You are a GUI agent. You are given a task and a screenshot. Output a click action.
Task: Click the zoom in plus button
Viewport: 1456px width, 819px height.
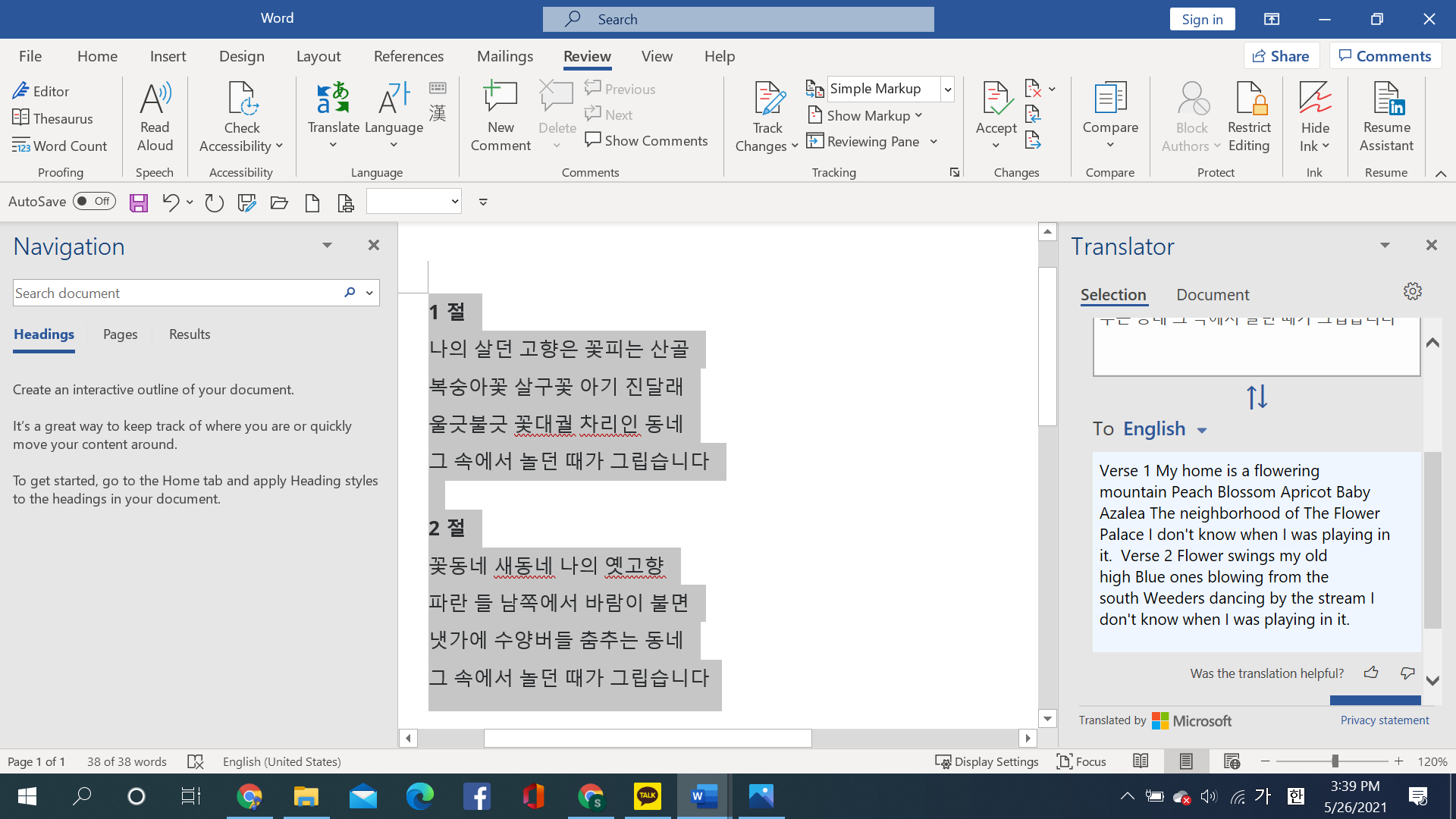click(x=1398, y=761)
